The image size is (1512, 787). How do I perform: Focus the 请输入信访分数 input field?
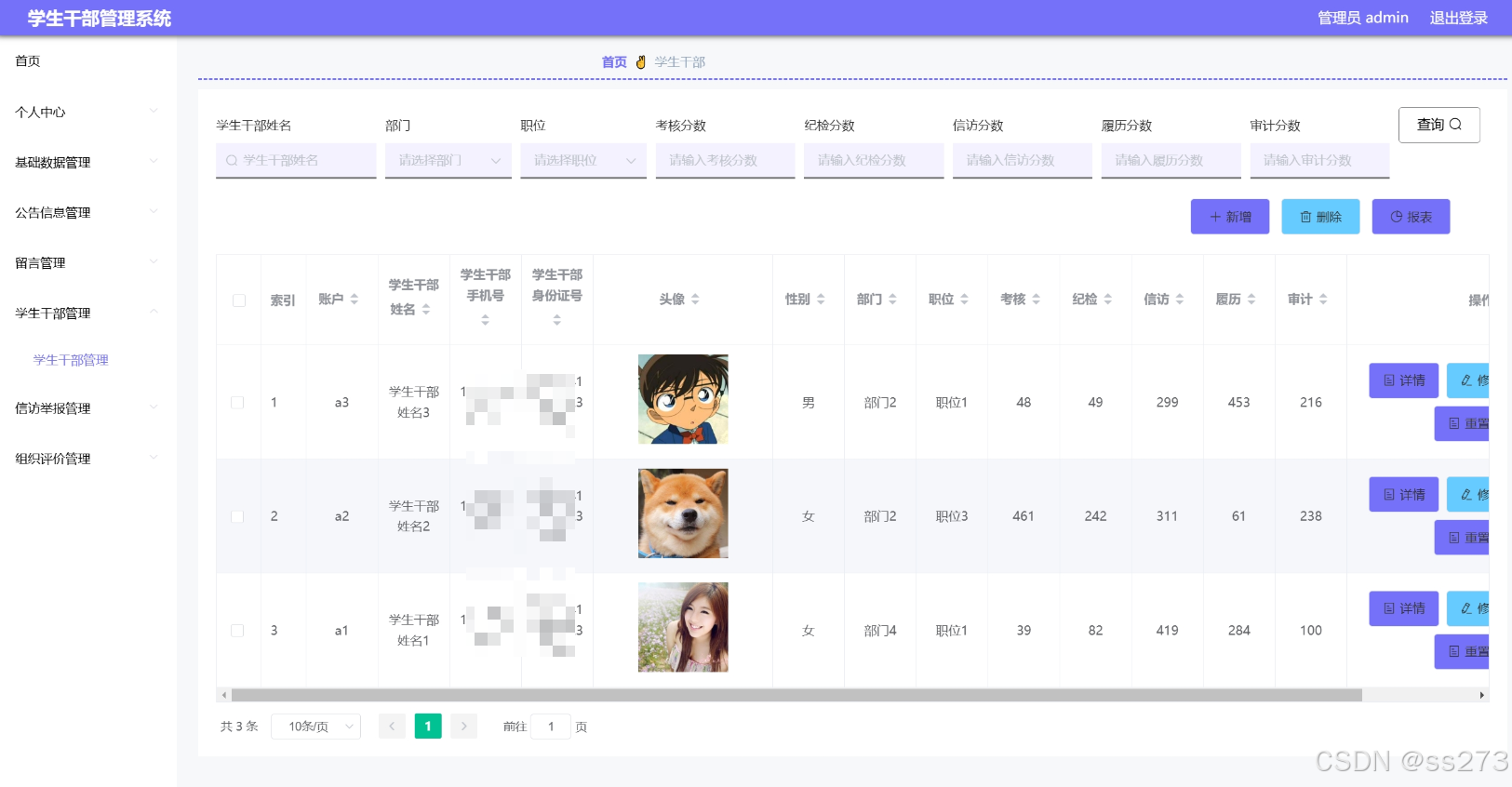tap(1023, 160)
